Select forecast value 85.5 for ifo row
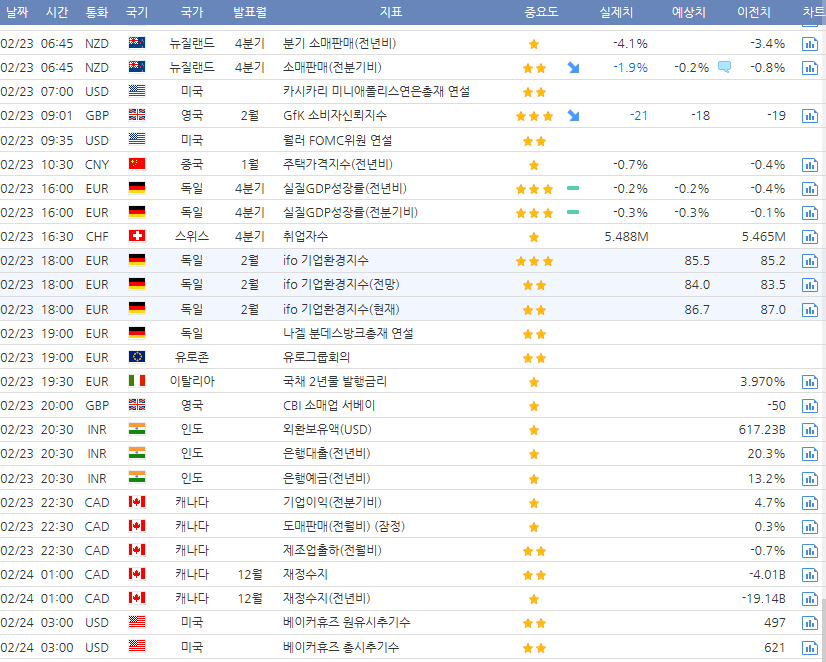Screen dimensions: 826x662 (x=697, y=261)
